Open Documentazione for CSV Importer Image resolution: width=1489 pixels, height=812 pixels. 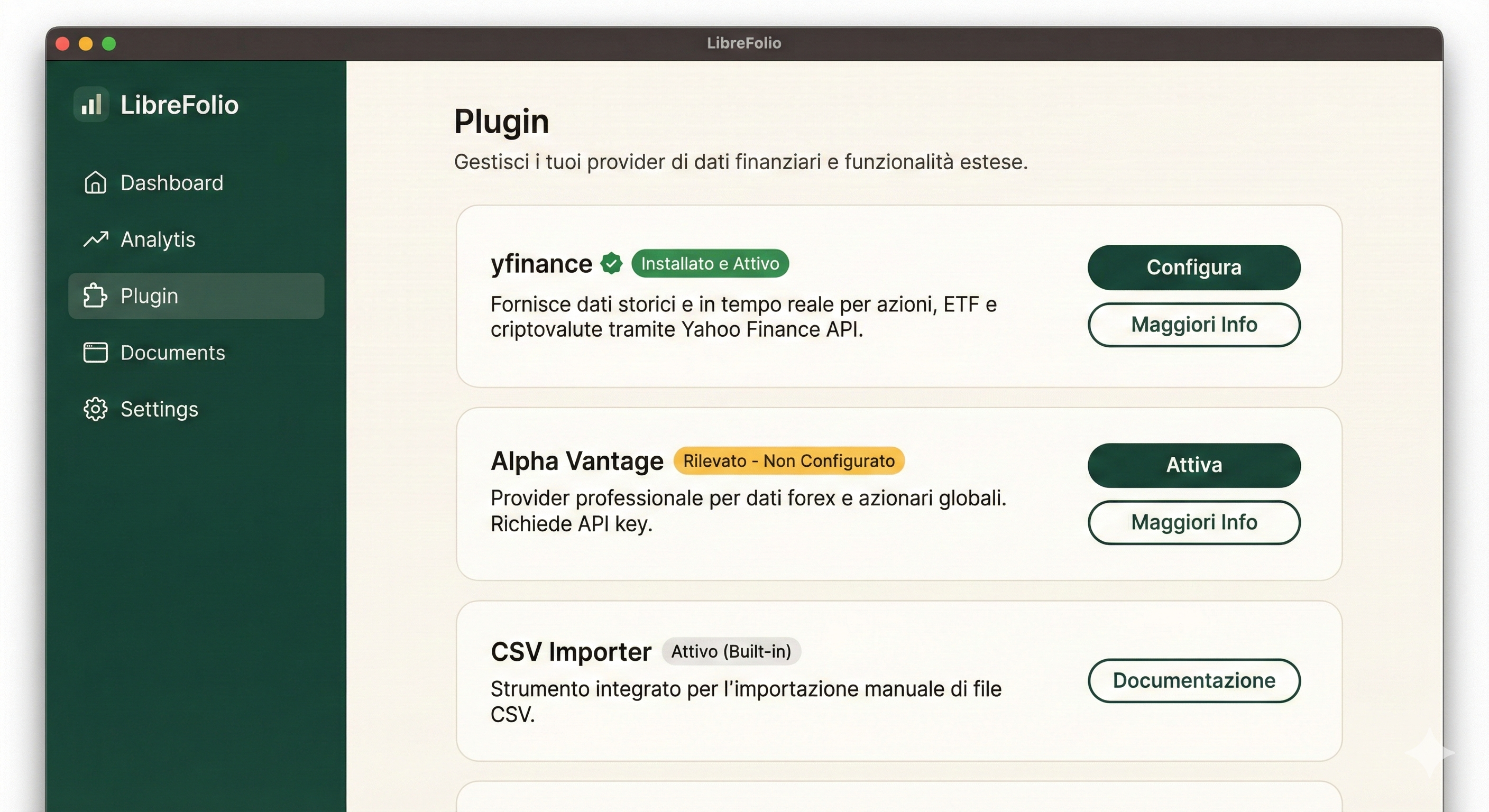pyautogui.click(x=1193, y=681)
